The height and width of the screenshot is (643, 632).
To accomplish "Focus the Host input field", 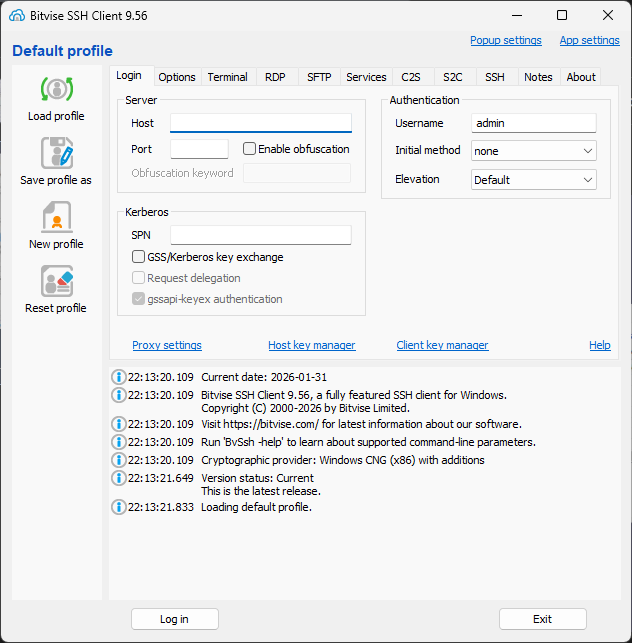I will click(261, 123).
